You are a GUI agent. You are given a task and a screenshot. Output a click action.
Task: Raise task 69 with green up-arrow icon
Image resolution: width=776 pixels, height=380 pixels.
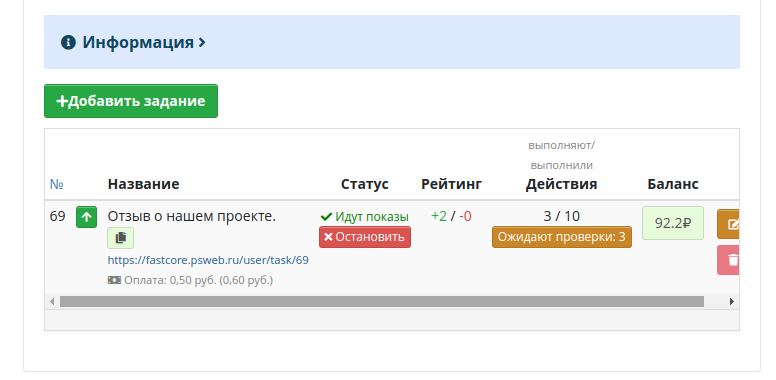pos(87,217)
